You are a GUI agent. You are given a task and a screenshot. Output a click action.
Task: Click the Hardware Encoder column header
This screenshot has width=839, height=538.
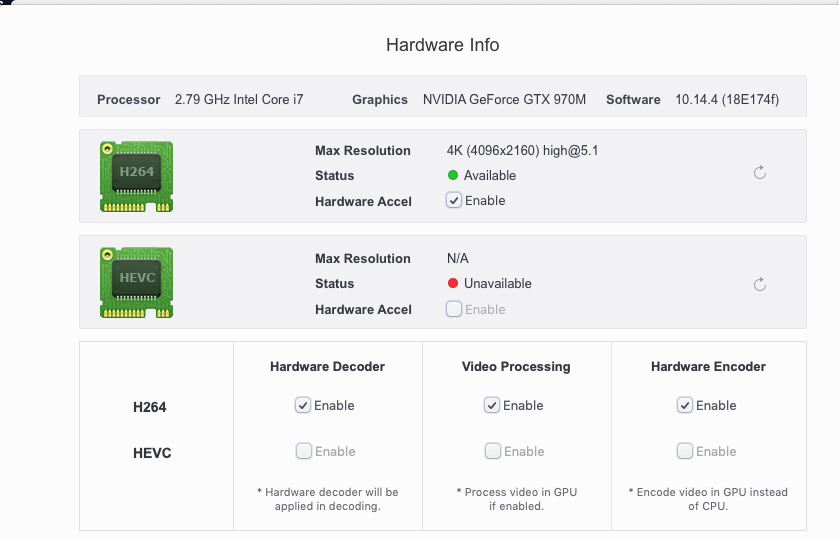pos(708,367)
